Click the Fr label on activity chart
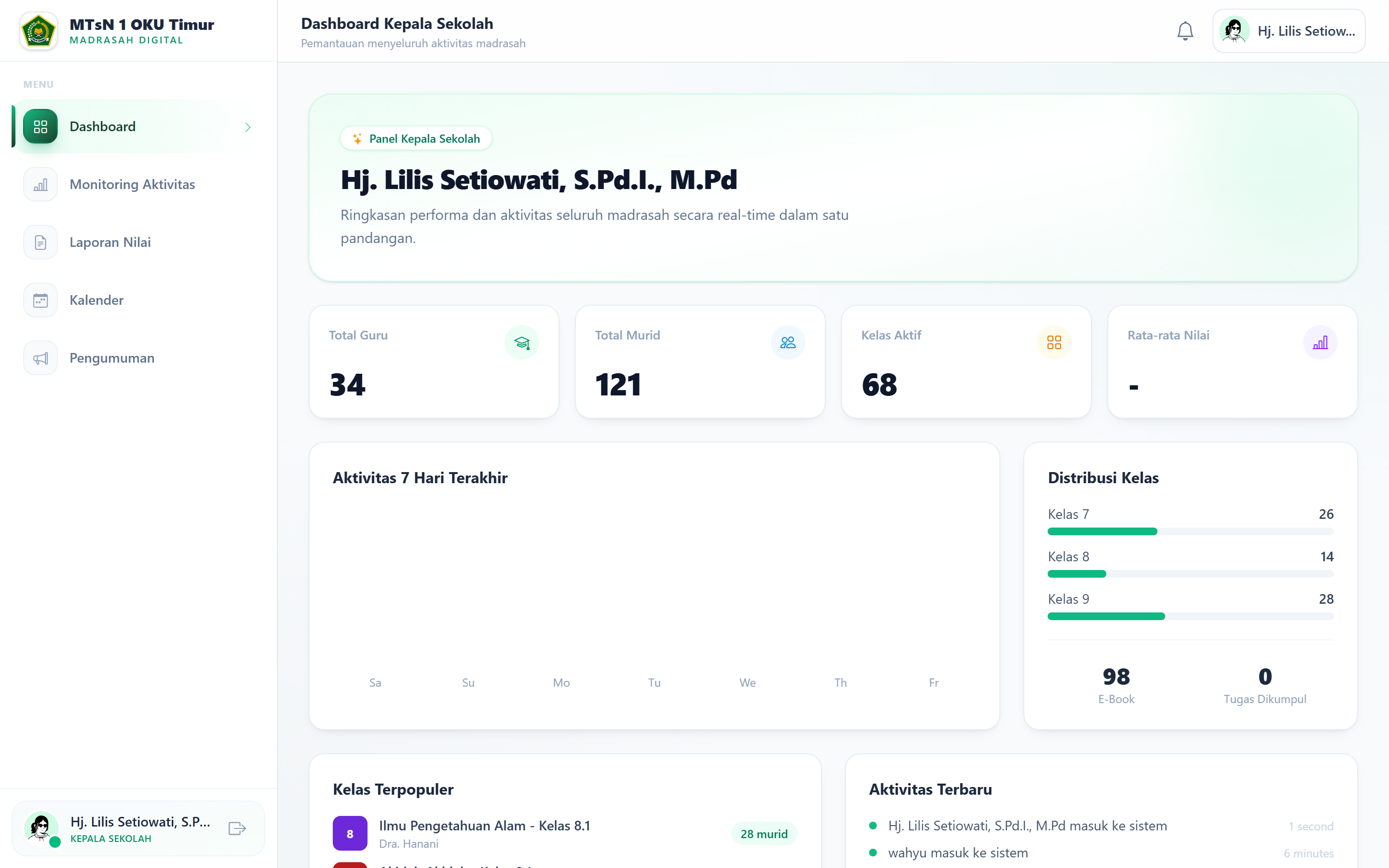Screen dimensions: 1389x868 point(934,682)
